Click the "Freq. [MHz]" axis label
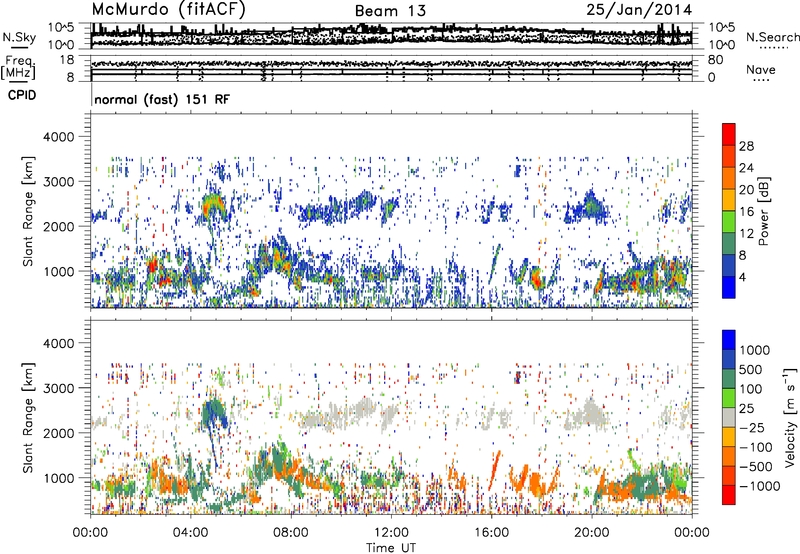This screenshot has width=800, height=554. 18,68
